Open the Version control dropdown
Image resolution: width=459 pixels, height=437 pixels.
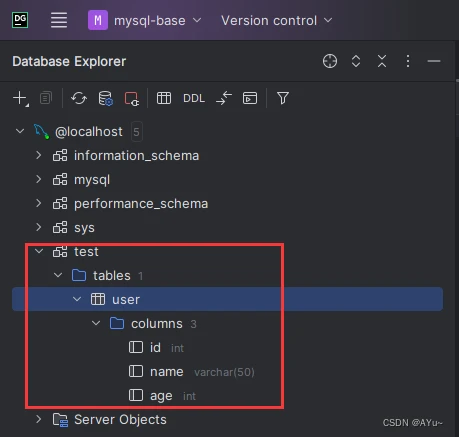click(x=277, y=21)
